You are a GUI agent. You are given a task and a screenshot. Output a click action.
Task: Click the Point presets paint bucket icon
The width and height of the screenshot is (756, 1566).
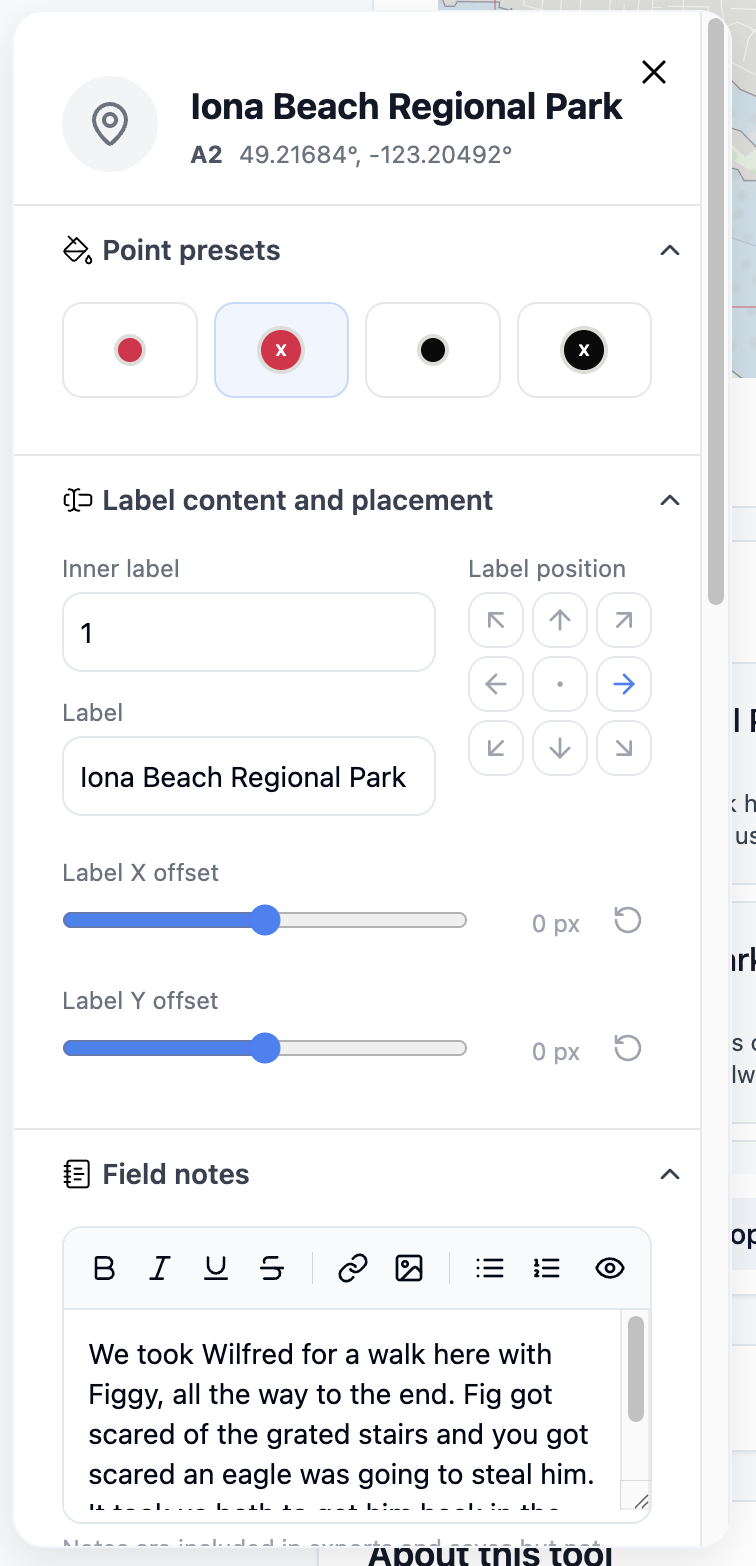(77, 250)
